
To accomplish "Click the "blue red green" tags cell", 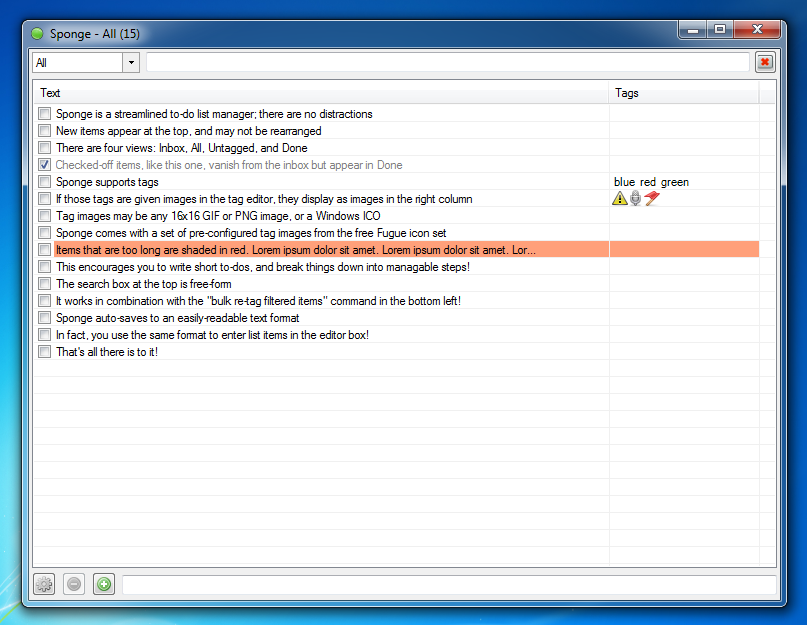I will click(651, 182).
